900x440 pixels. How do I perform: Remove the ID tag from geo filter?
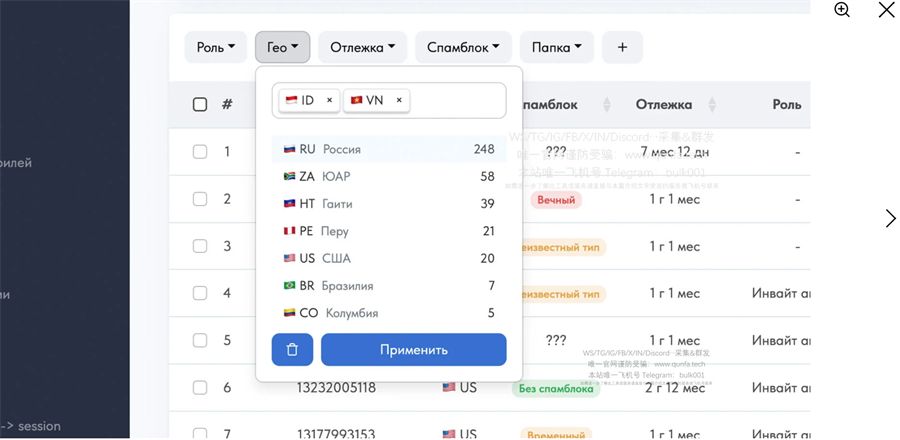point(329,100)
